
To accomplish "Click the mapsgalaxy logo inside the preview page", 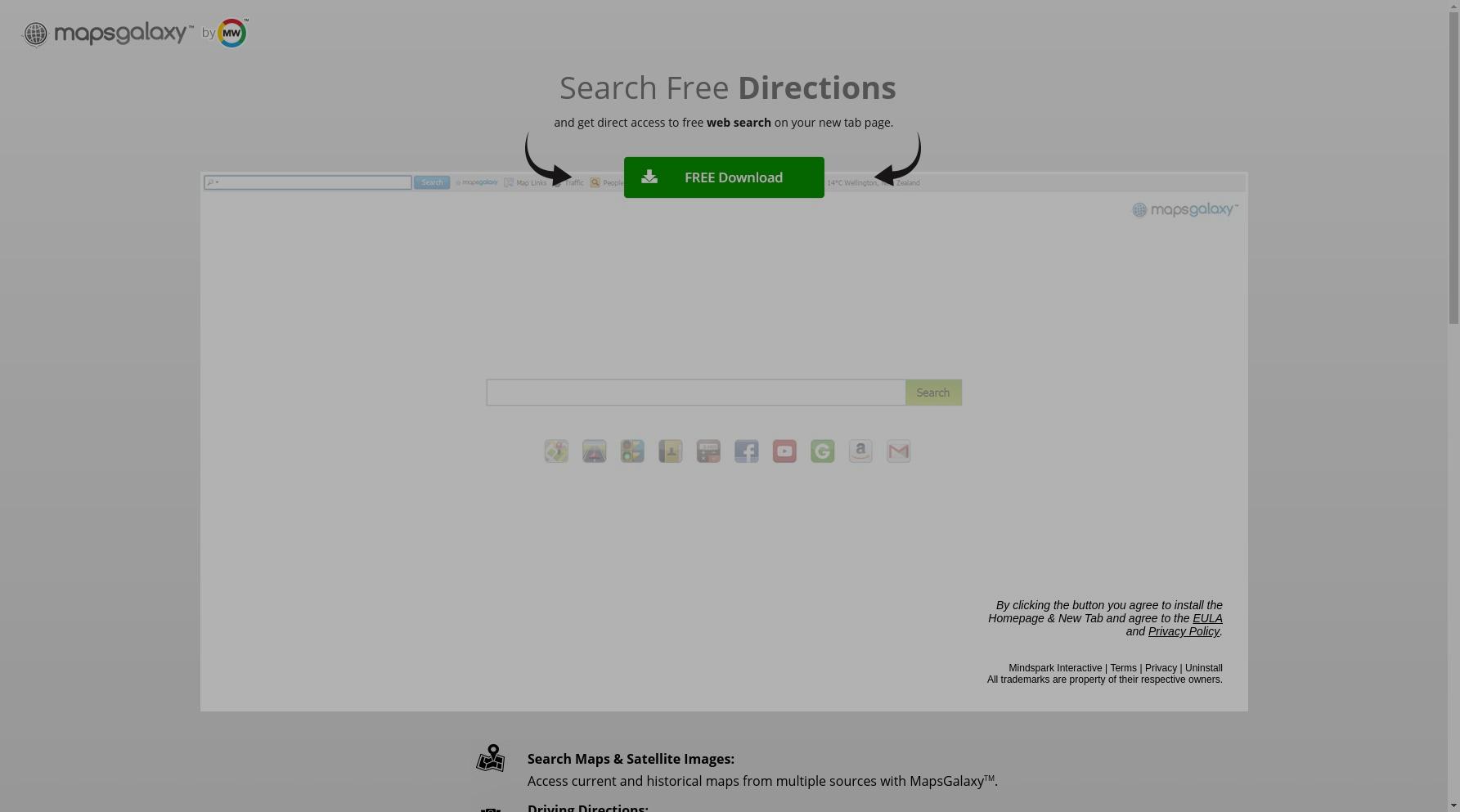I will tap(1184, 210).
